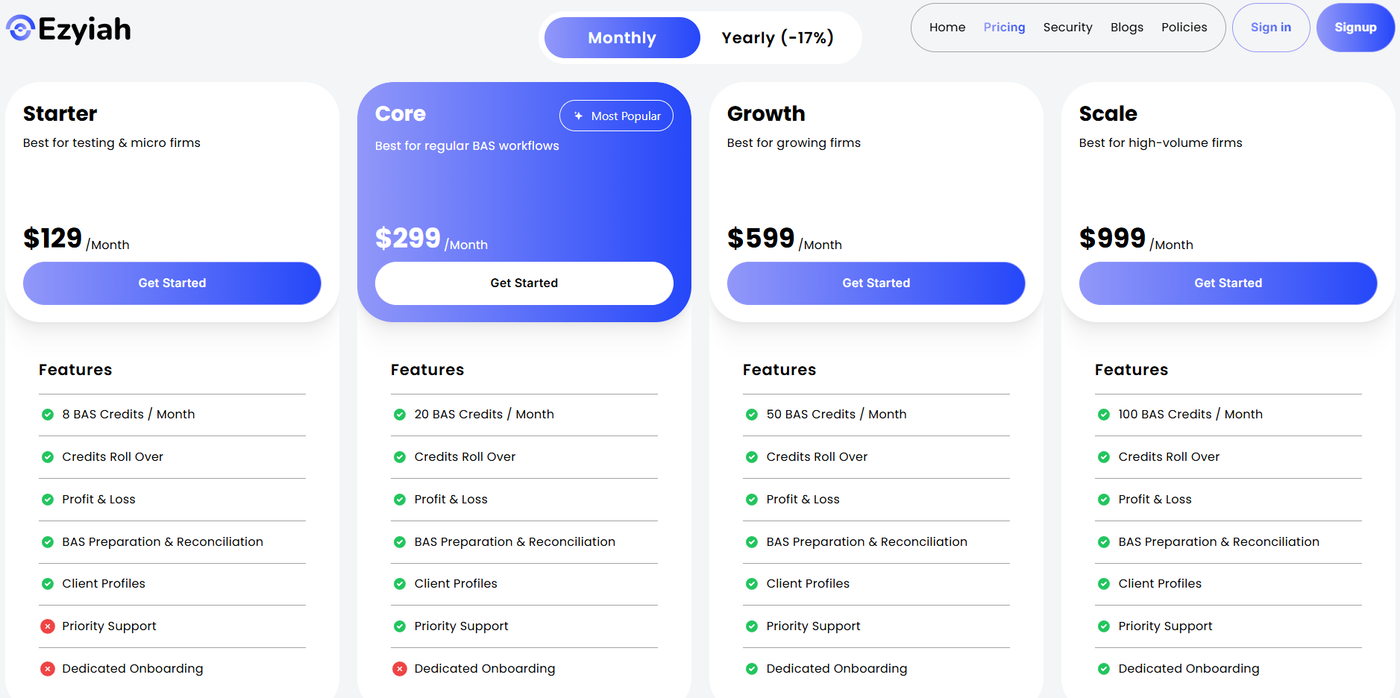Click green check beside 100 BAS Credits
1400x698 pixels.
pyautogui.click(x=1103, y=414)
